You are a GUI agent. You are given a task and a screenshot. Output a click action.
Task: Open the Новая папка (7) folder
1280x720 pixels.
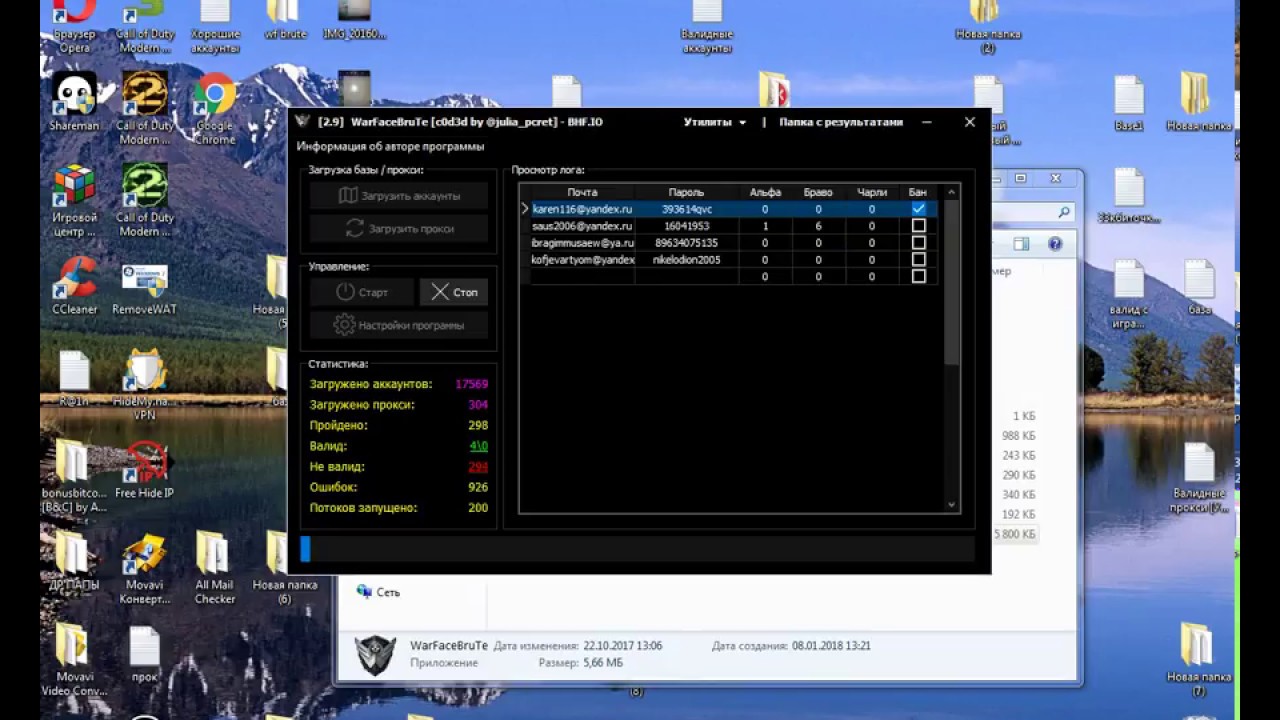click(x=1198, y=660)
